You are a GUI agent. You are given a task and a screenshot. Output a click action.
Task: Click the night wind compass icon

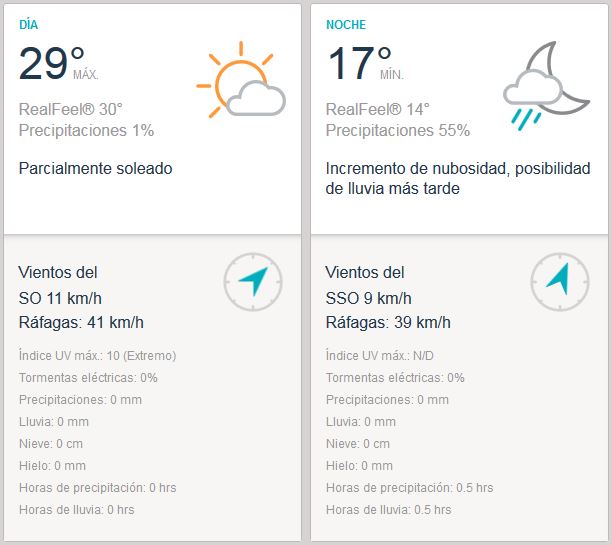click(559, 282)
